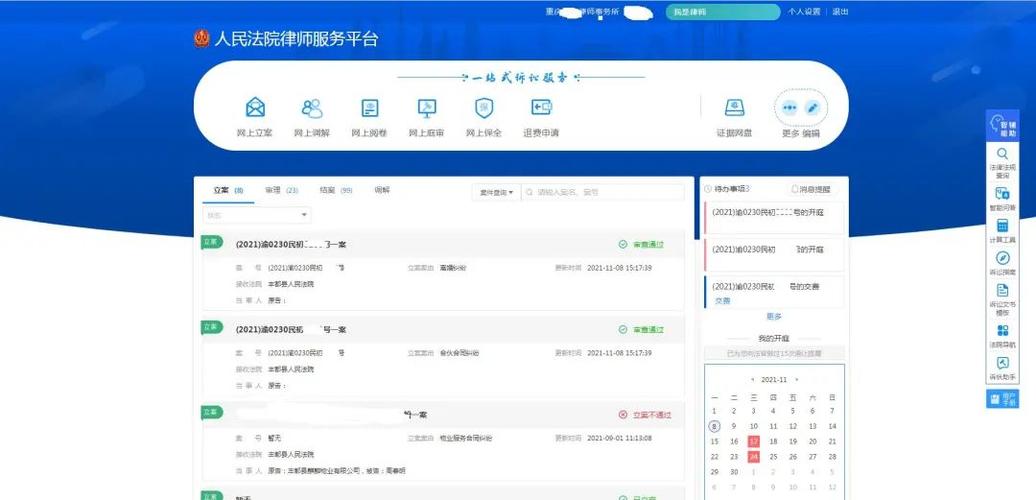Open 法院导航 grid icon
This screenshot has height=500, width=1036.
click(x=1002, y=330)
